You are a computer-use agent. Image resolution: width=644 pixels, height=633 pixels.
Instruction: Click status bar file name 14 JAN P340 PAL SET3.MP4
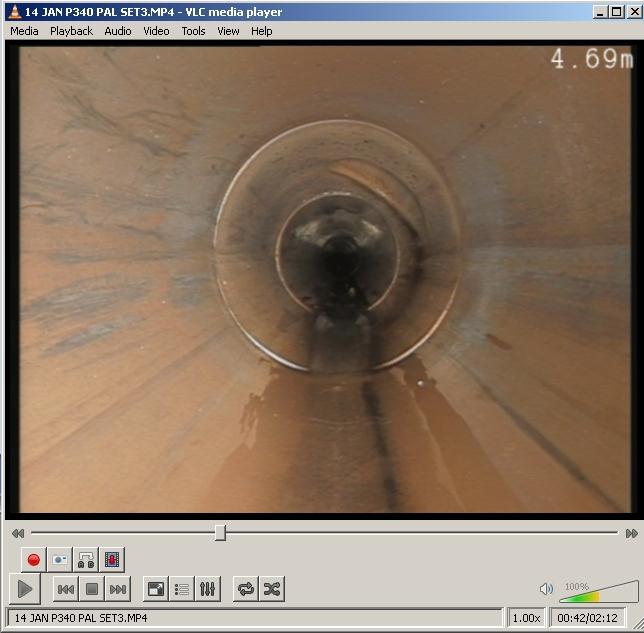[x=81, y=618]
